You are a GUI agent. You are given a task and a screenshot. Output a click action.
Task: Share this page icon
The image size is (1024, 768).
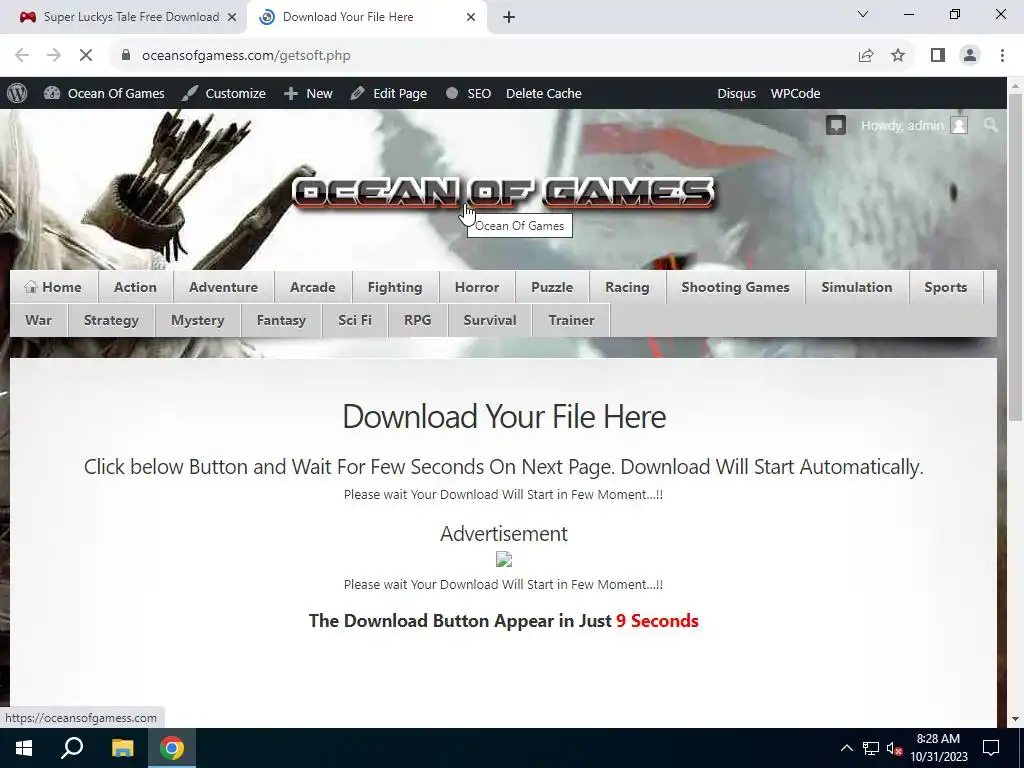(866, 56)
